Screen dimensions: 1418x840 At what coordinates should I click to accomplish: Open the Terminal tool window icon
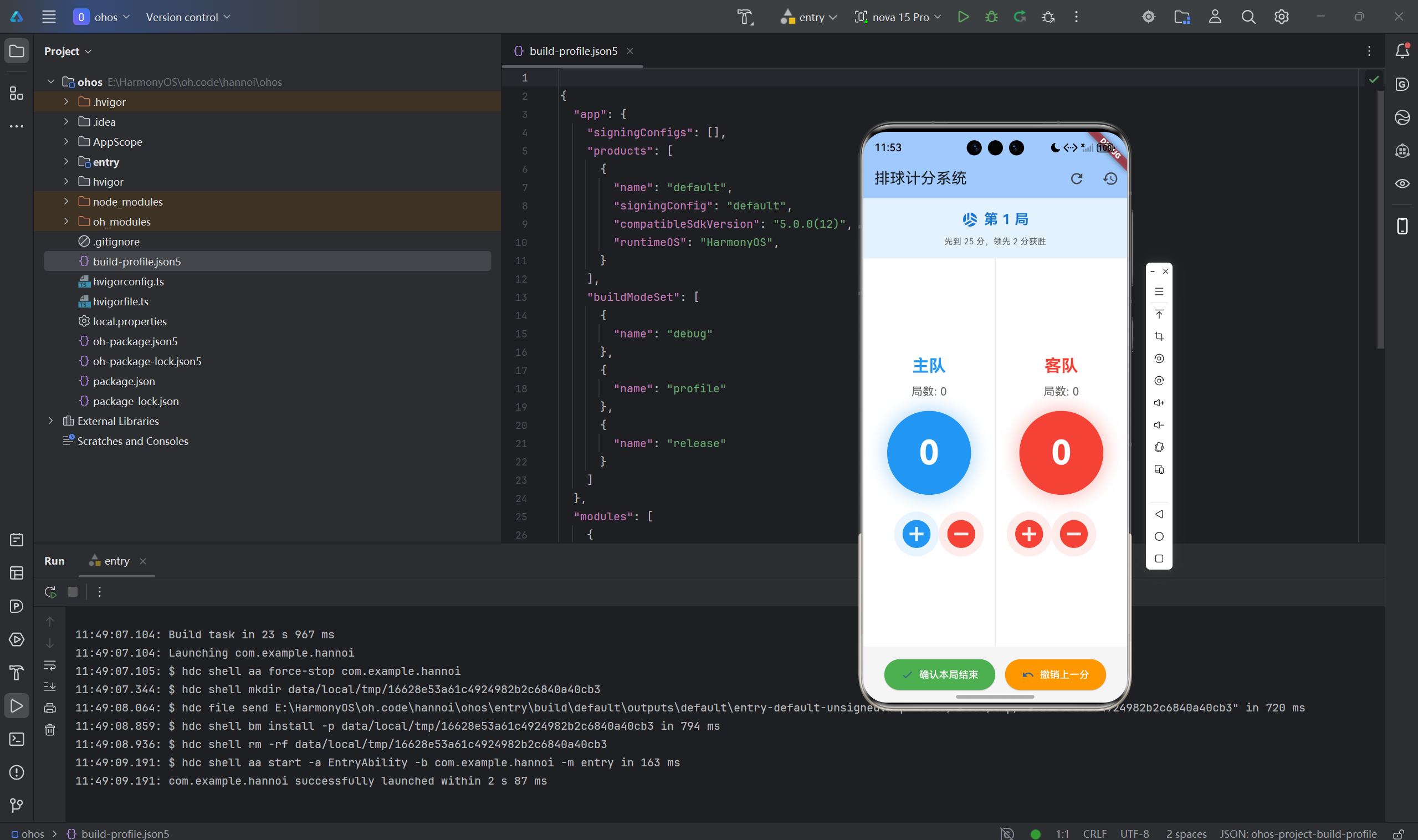coord(17,739)
